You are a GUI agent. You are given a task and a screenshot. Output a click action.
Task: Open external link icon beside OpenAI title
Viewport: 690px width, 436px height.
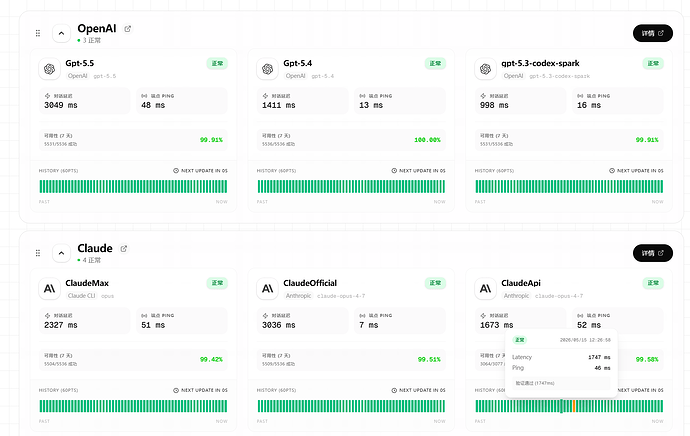pos(128,29)
